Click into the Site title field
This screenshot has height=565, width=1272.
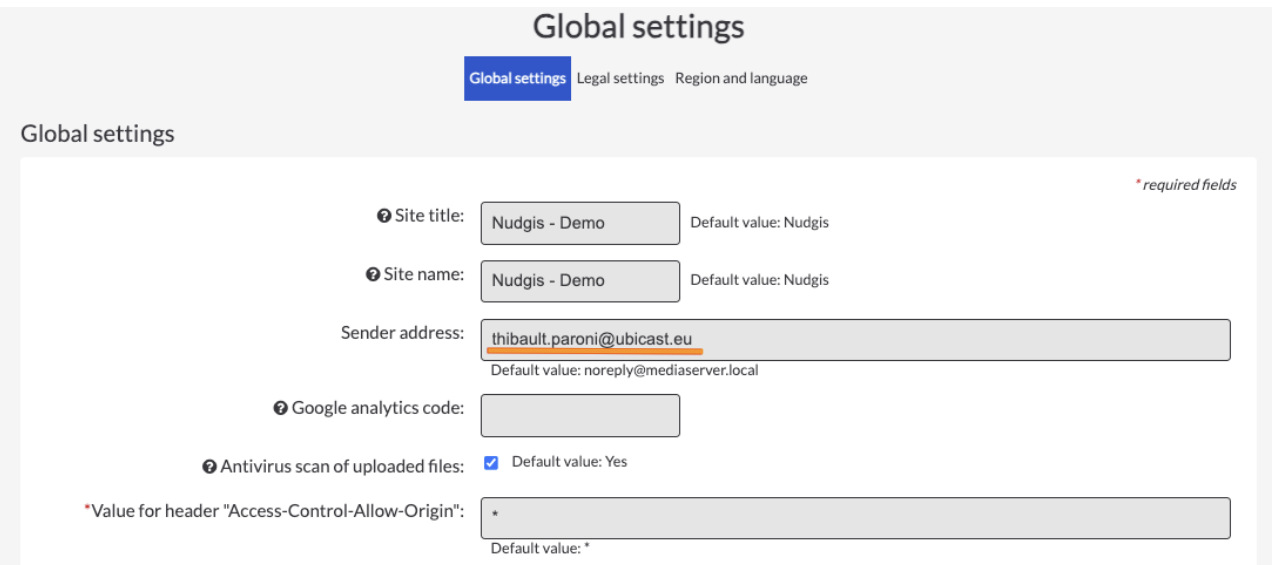tap(580, 223)
